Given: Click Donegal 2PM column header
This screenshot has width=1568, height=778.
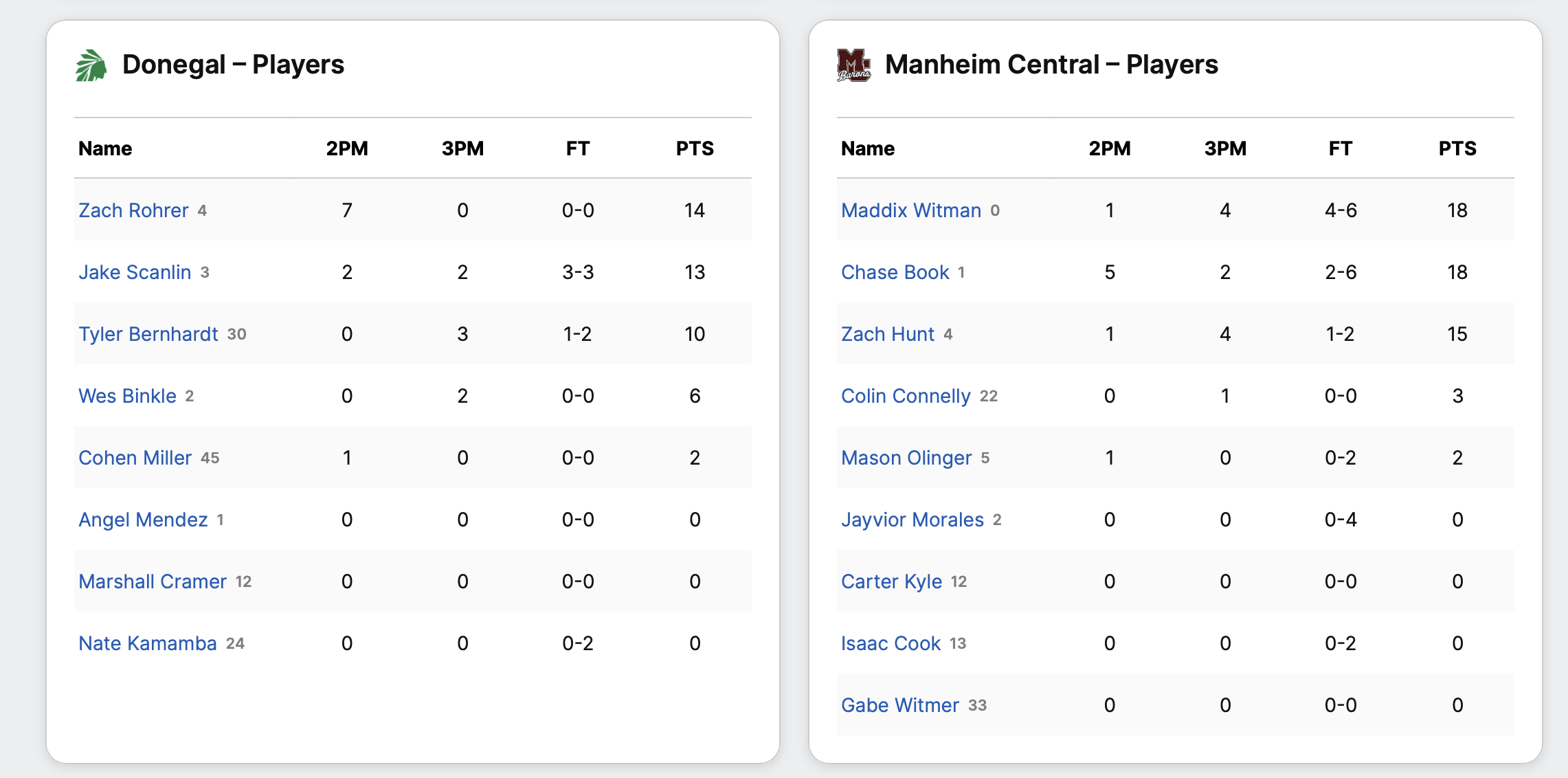Looking at the screenshot, I should (x=347, y=148).
